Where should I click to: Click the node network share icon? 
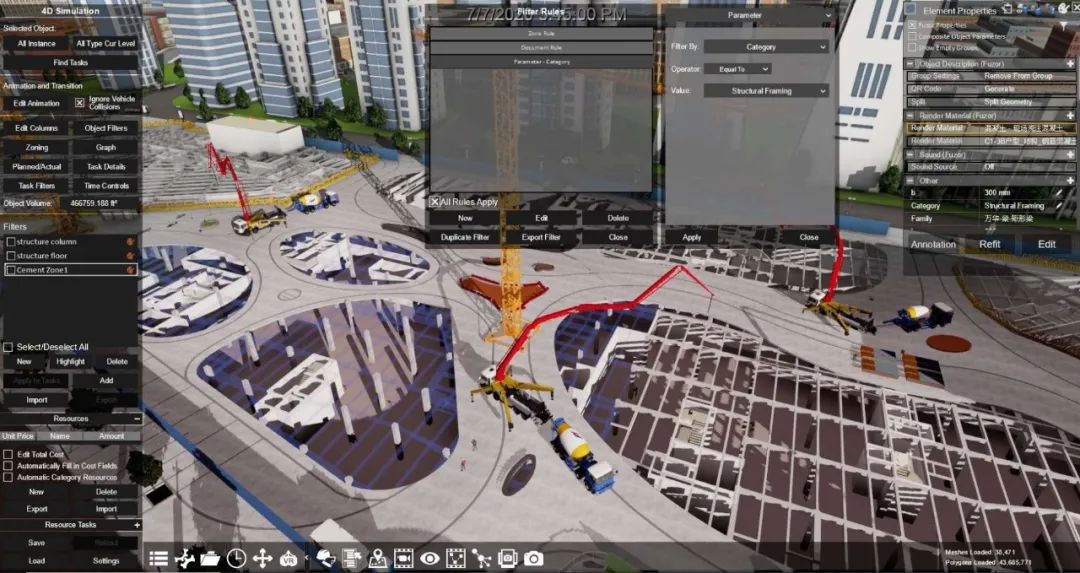[481, 559]
